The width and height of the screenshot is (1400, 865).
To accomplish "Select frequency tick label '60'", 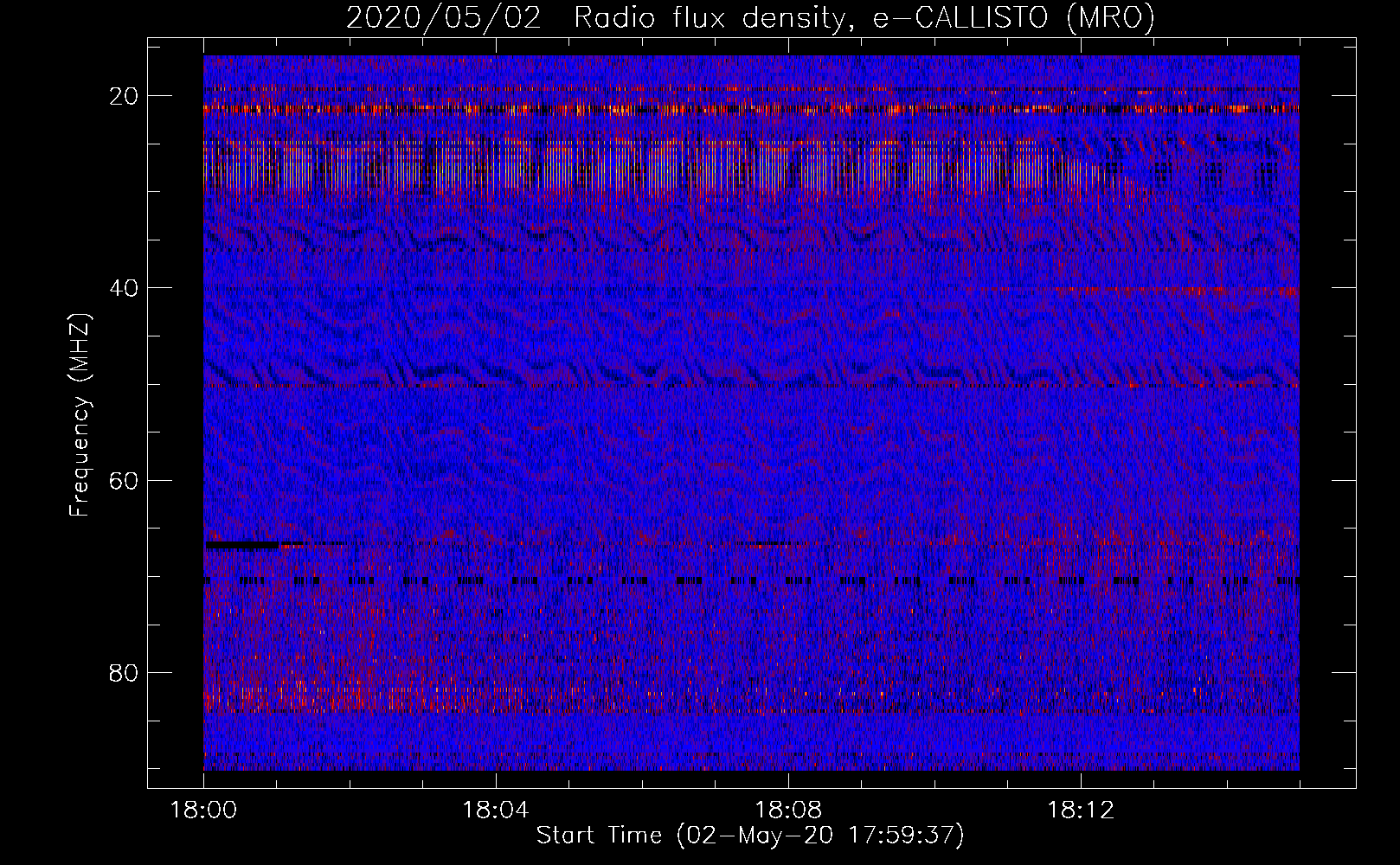I will coord(125,480).
